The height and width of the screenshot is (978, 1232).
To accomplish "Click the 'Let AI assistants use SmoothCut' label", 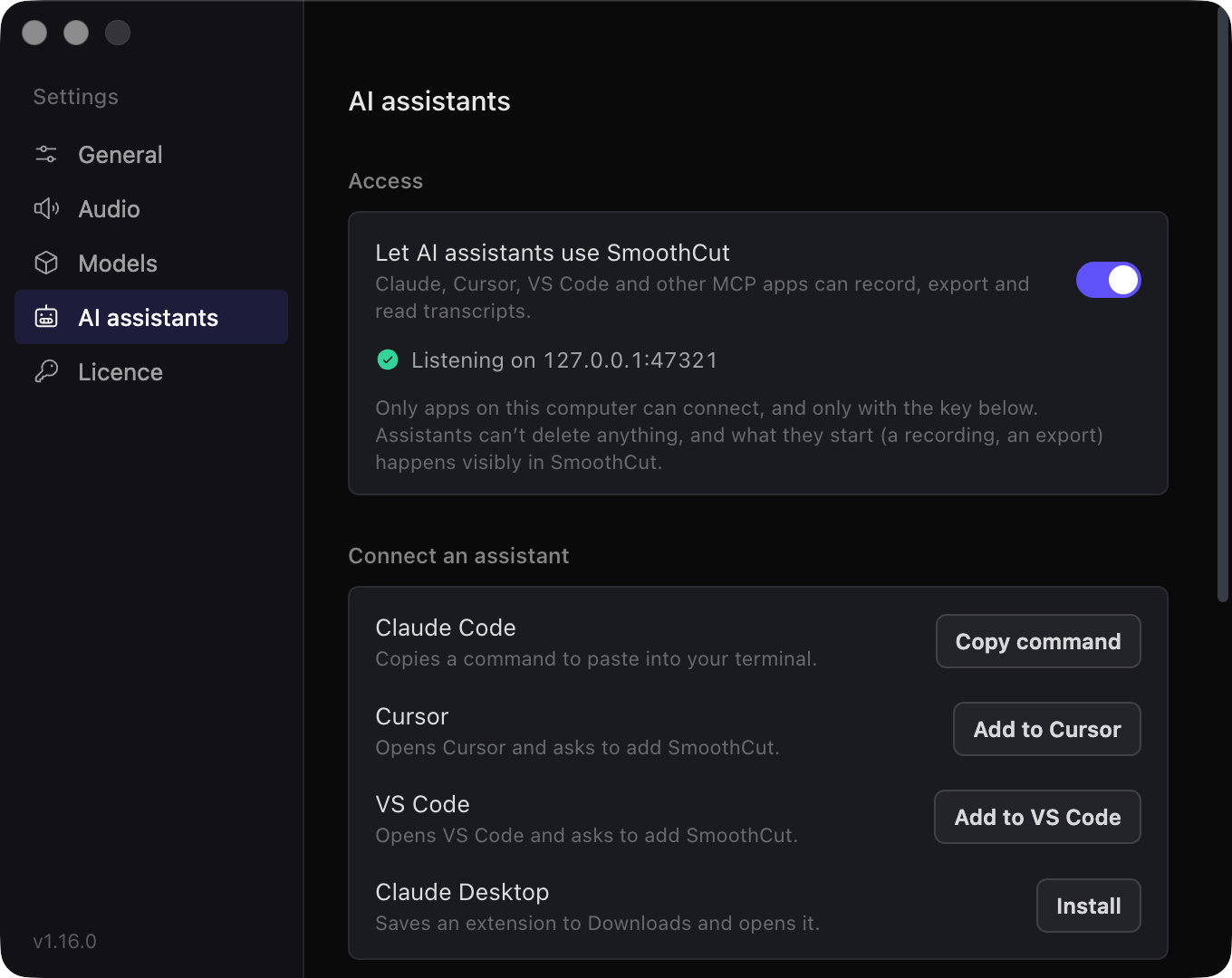I will pyautogui.click(x=553, y=253).
